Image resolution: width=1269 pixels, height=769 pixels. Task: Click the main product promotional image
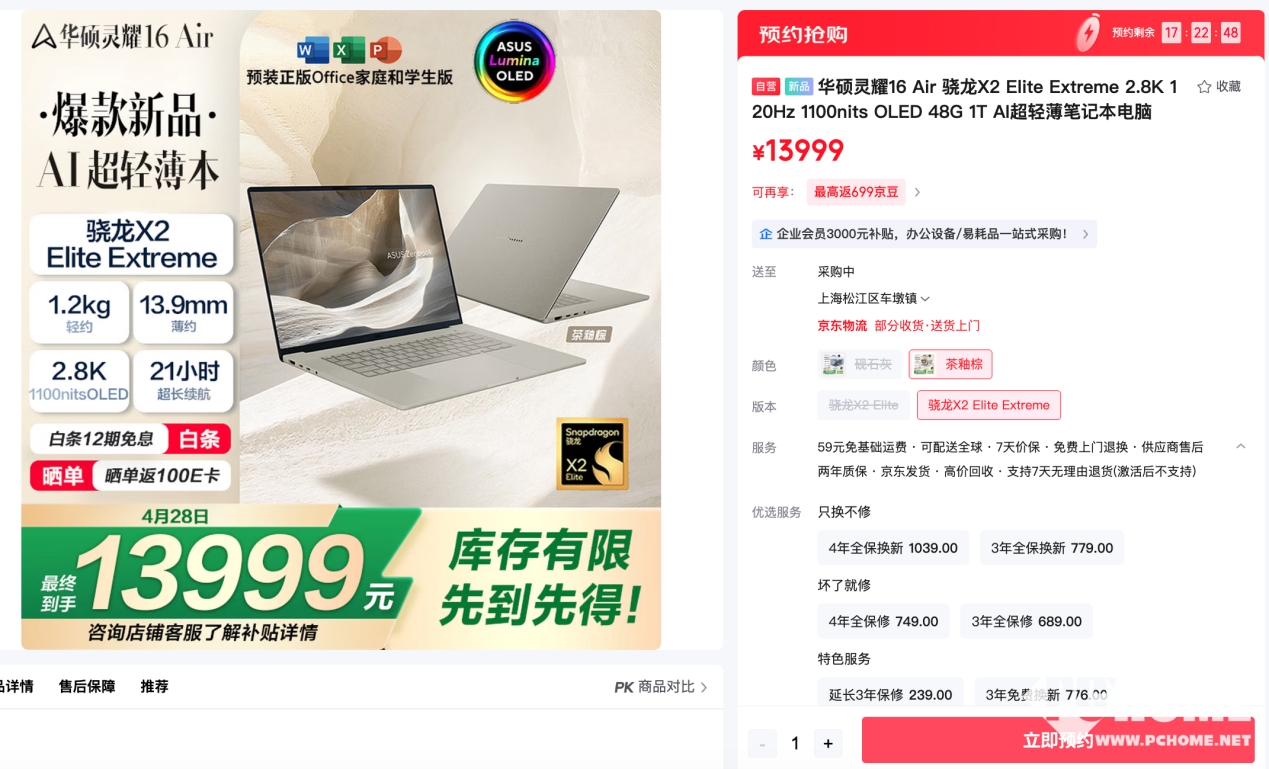341,330
